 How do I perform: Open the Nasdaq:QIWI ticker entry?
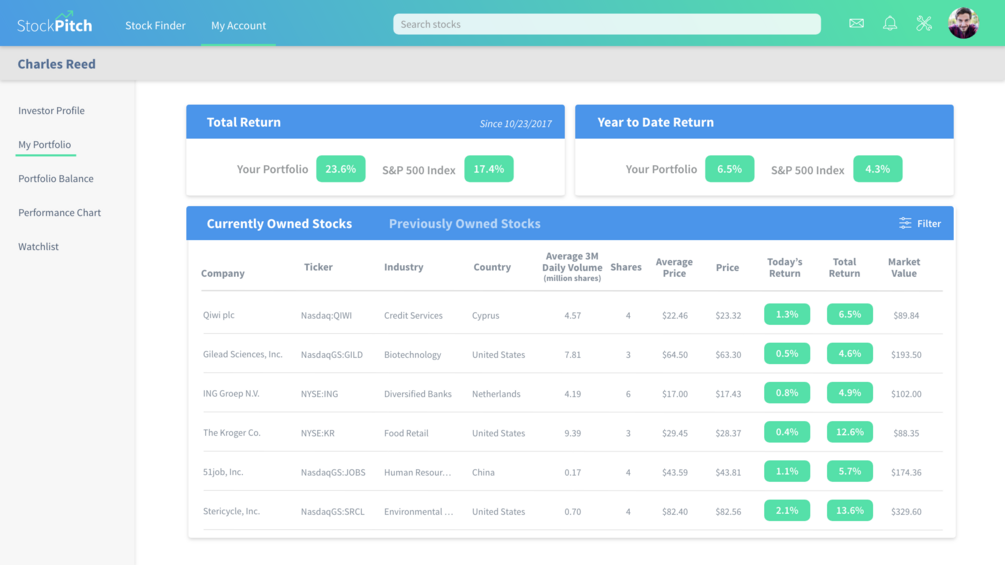[x=326, y=315]
